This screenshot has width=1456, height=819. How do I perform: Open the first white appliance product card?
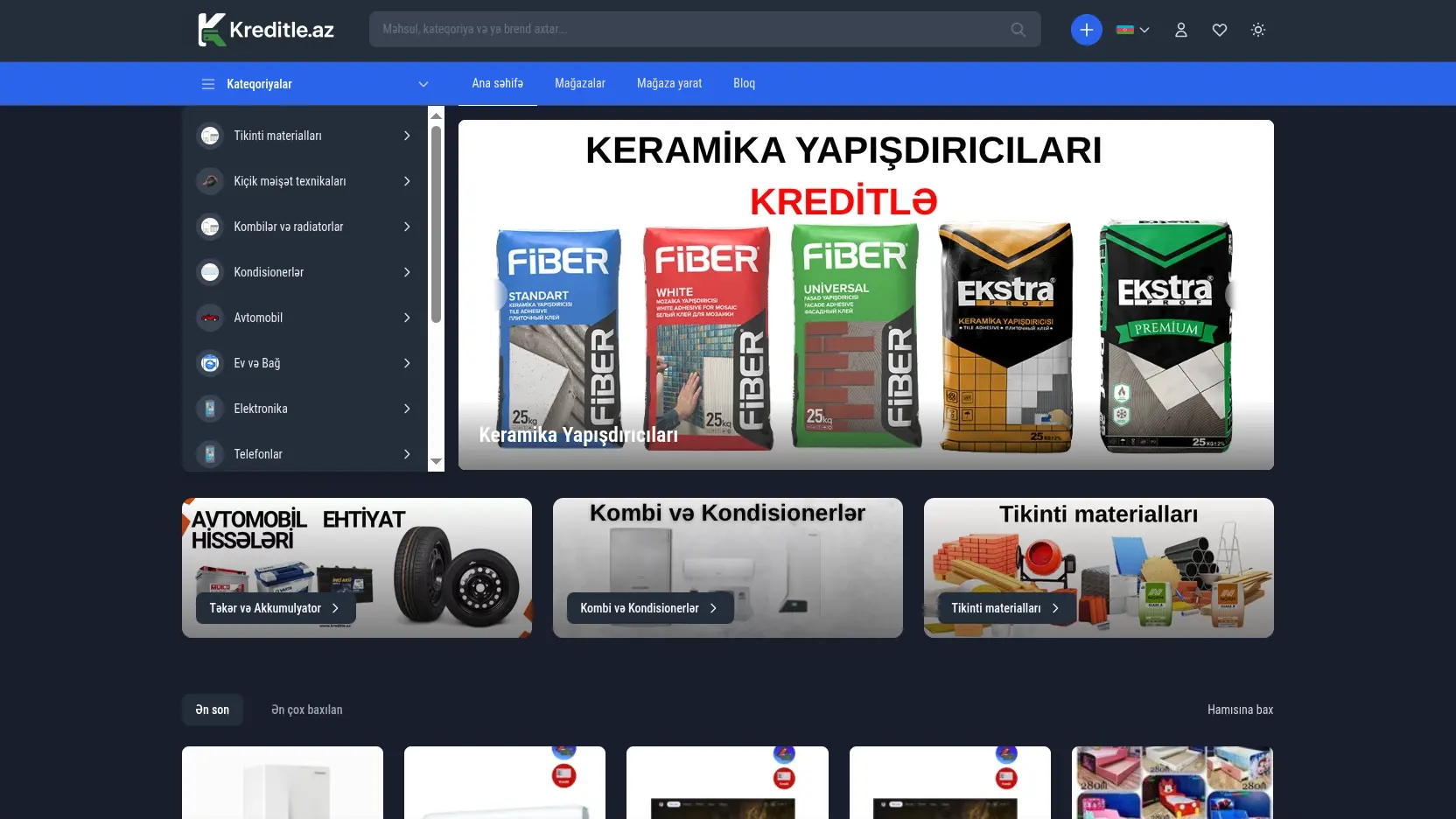tap(283, 782)
